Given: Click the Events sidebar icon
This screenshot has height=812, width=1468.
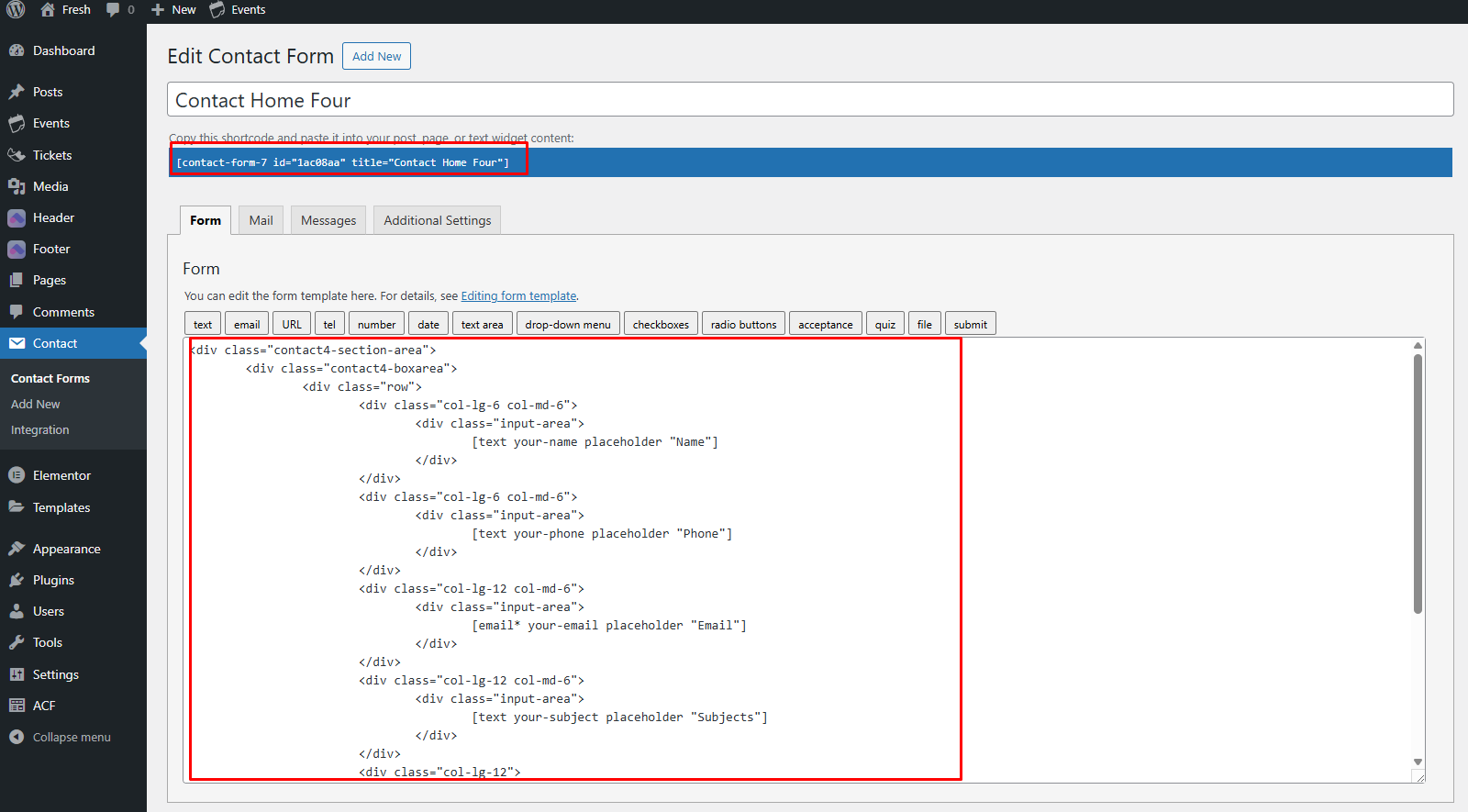Looking at the screenshot, I should [x=17, y=123].
